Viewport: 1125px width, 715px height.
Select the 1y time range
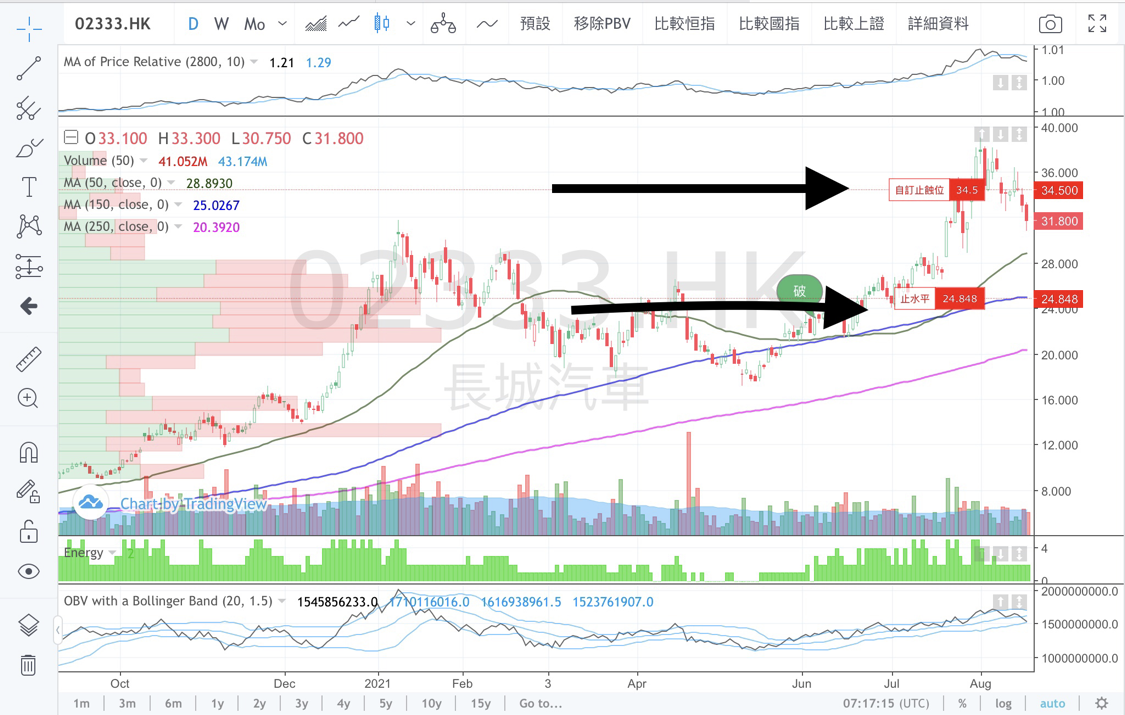click(x=217, y=704)
